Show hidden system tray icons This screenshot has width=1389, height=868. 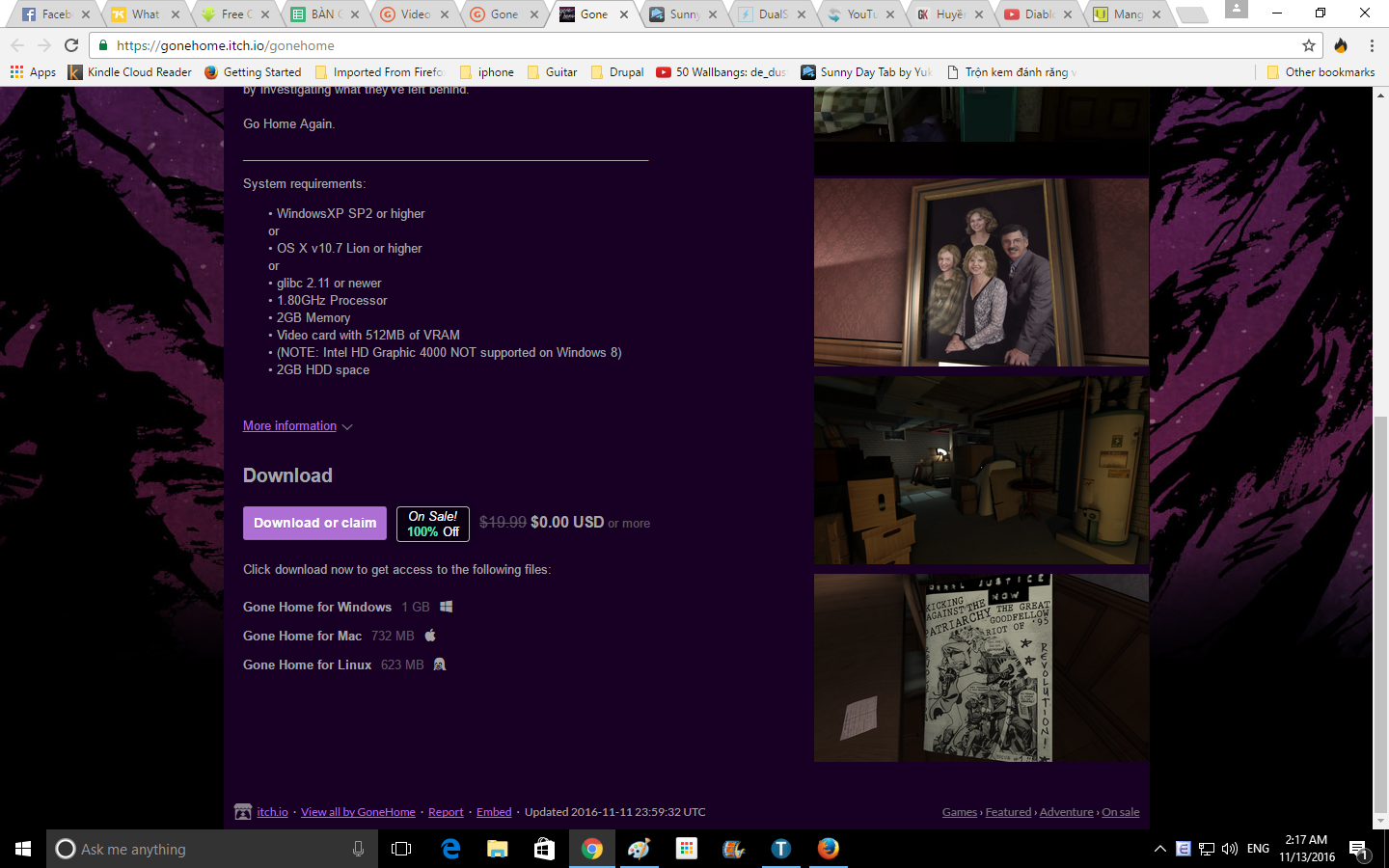(x=1159, y=849)
